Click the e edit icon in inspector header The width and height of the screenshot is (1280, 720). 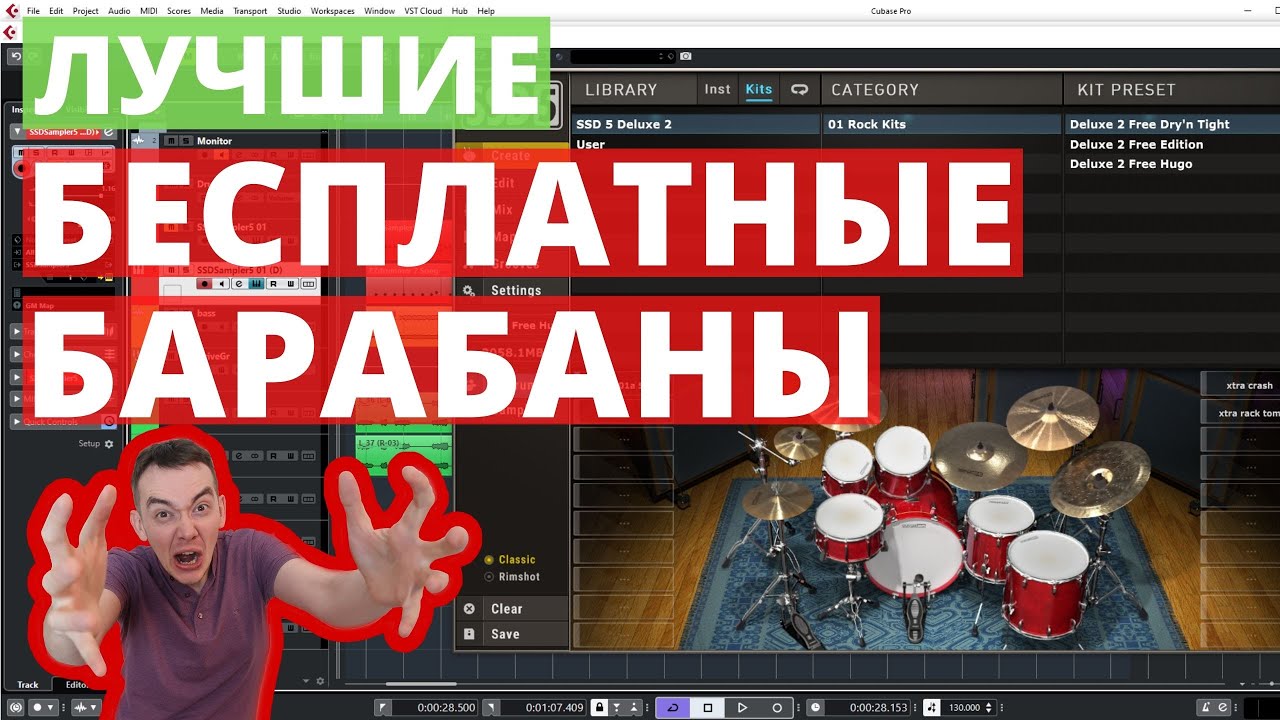[x=109, y=132]
